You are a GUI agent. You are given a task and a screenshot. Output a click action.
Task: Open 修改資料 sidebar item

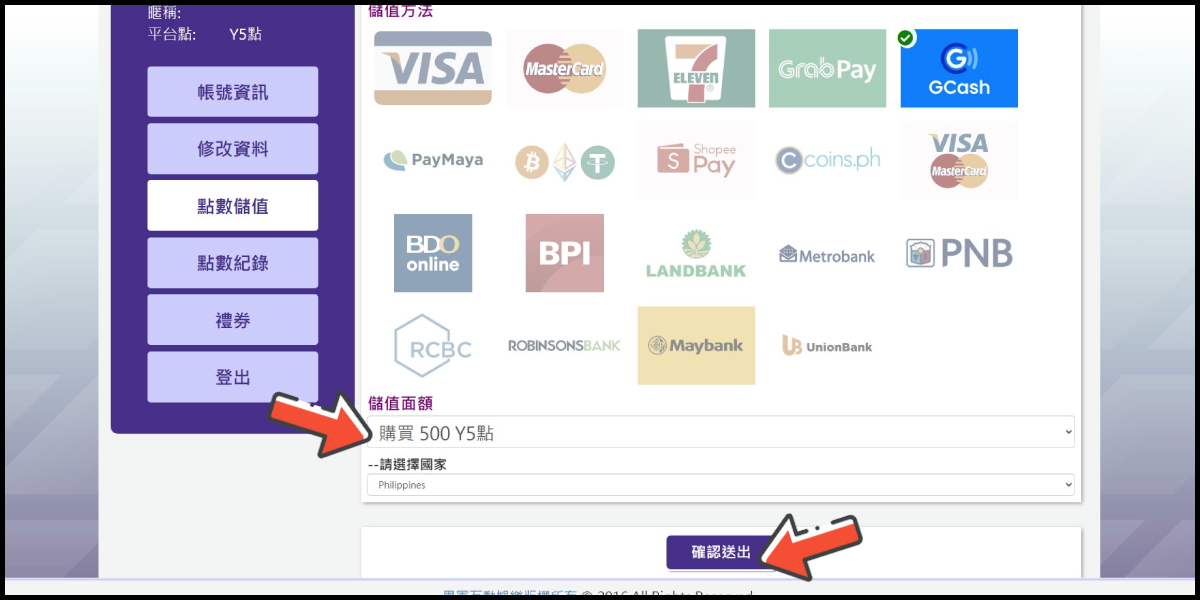coord(233,149)
